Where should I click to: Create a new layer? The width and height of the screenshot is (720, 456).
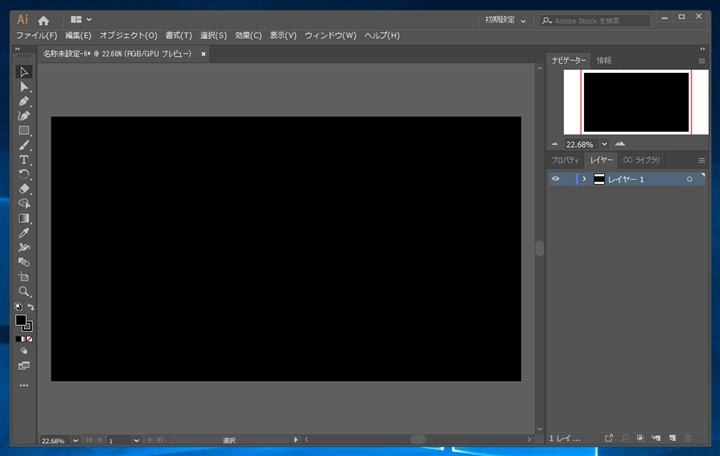[672, 438]
